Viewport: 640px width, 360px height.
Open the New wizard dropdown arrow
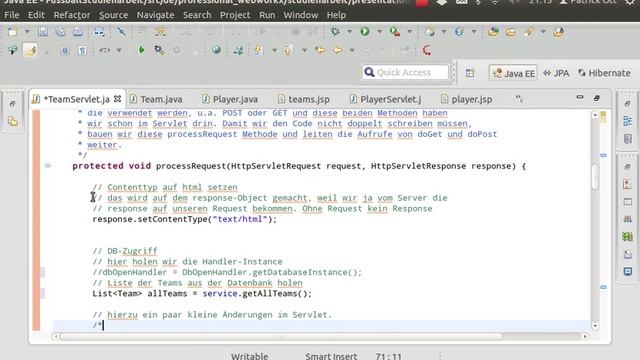point(27,32)
